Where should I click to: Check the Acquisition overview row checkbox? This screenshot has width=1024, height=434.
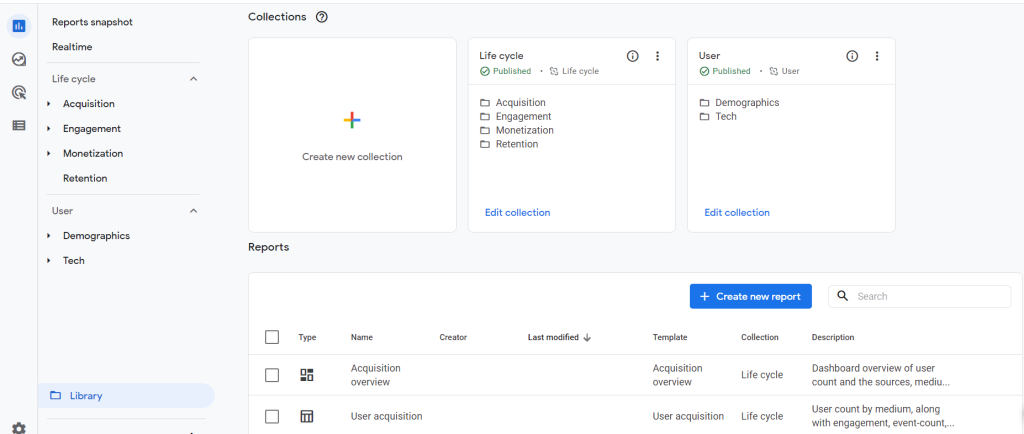coord(272,375)
